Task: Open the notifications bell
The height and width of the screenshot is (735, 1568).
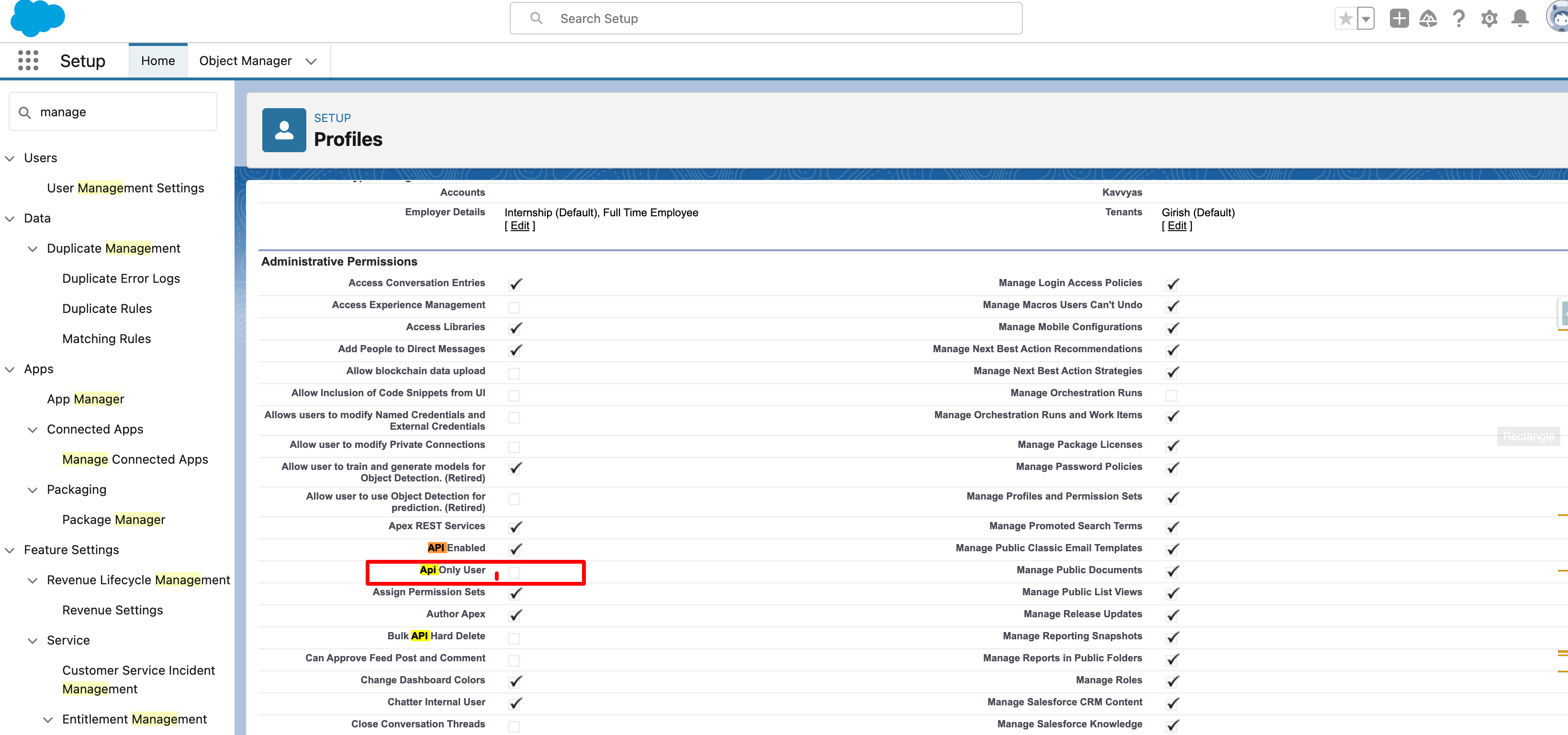Action: [1520, 19]
